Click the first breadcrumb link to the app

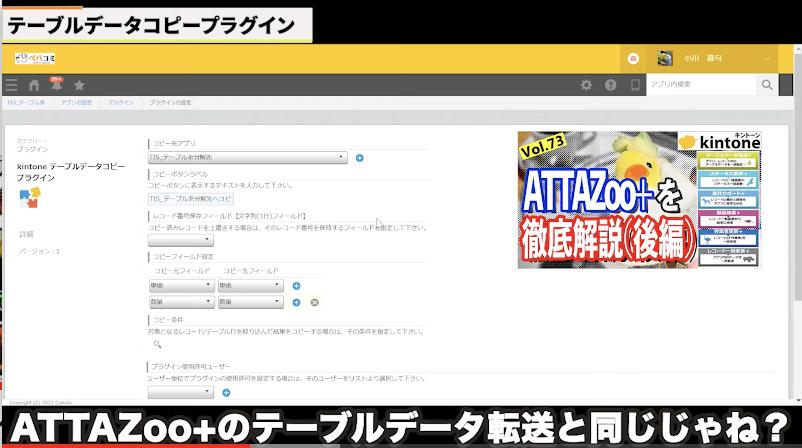(x=26, y=103)
